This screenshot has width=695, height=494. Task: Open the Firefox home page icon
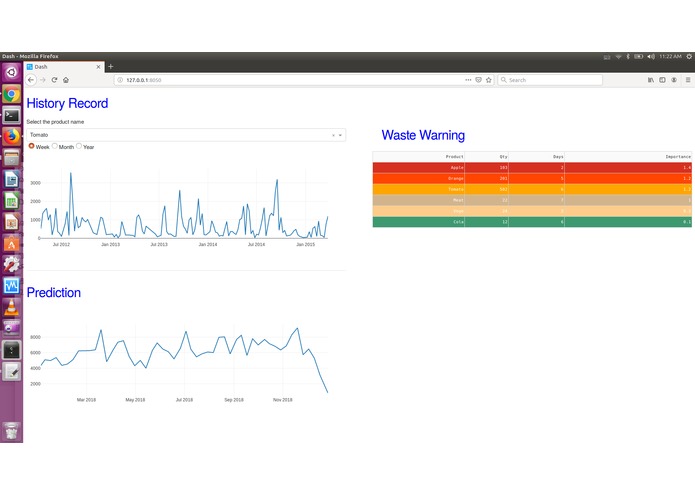[66, 80]
